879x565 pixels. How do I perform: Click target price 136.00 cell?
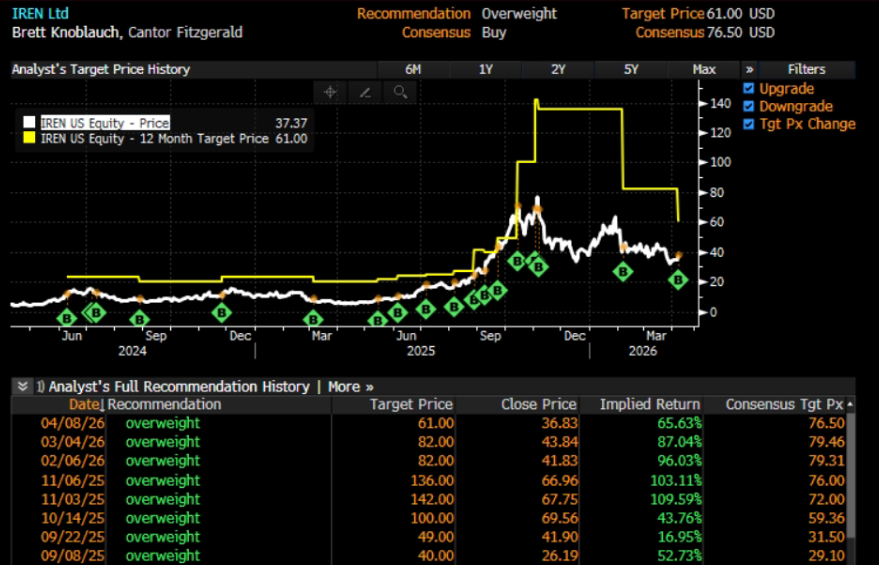[431, 480]
